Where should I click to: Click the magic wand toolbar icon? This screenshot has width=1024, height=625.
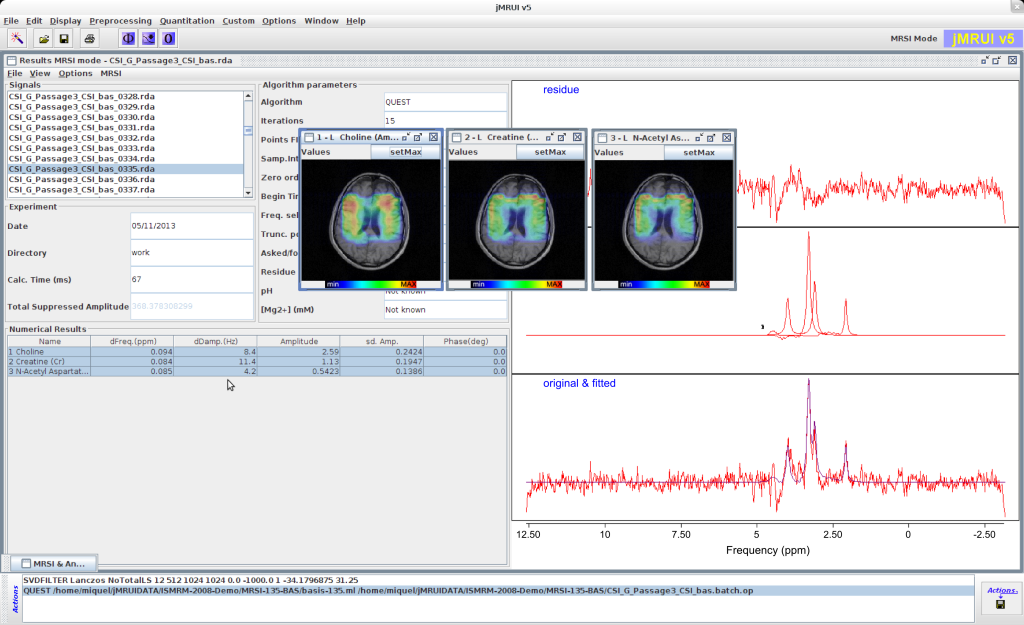pos(18,38)
